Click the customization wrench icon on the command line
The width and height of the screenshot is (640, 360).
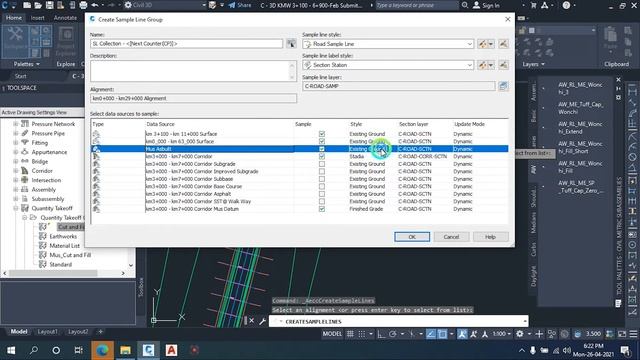click(262, 321)
